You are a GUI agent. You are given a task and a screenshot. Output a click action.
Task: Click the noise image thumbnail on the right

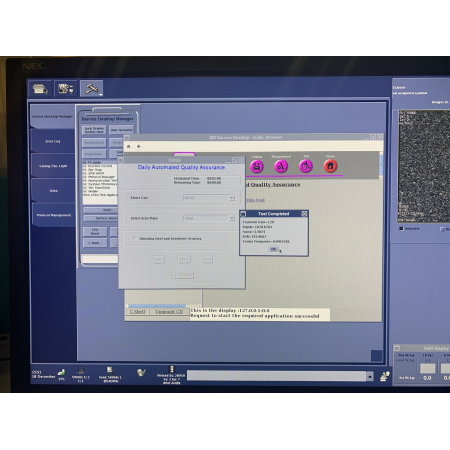[424, 166]
